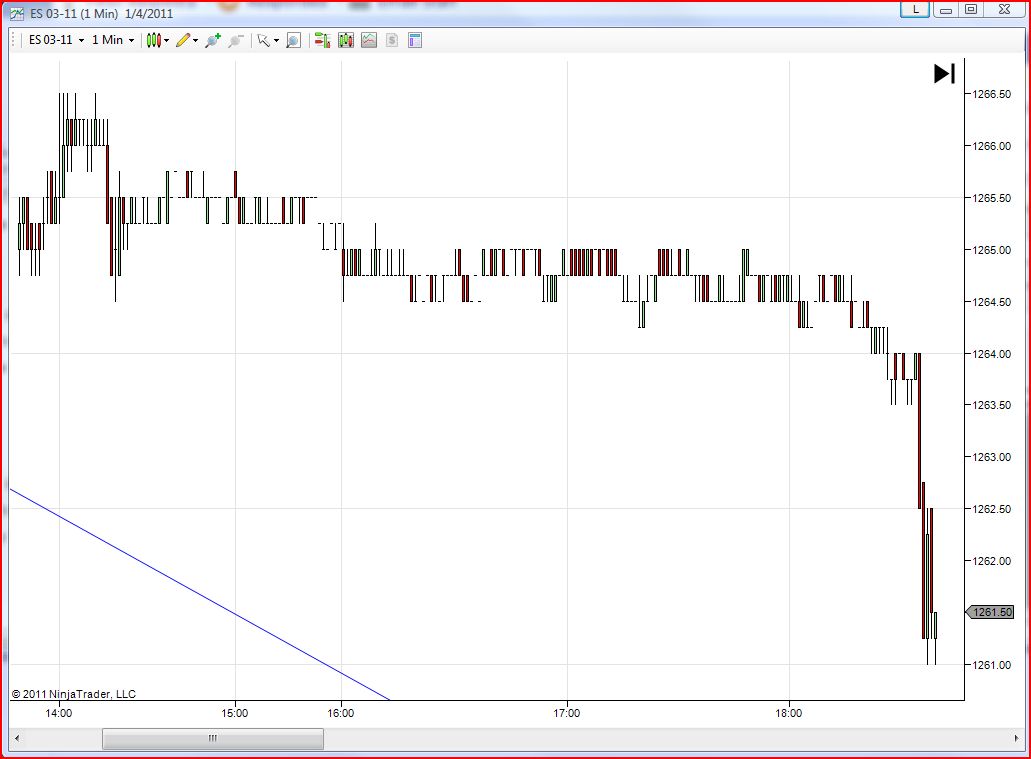This screenshot has height=759, width=1031.
Task: Open the Indicators line-chart icon
Action: (369, 41)
